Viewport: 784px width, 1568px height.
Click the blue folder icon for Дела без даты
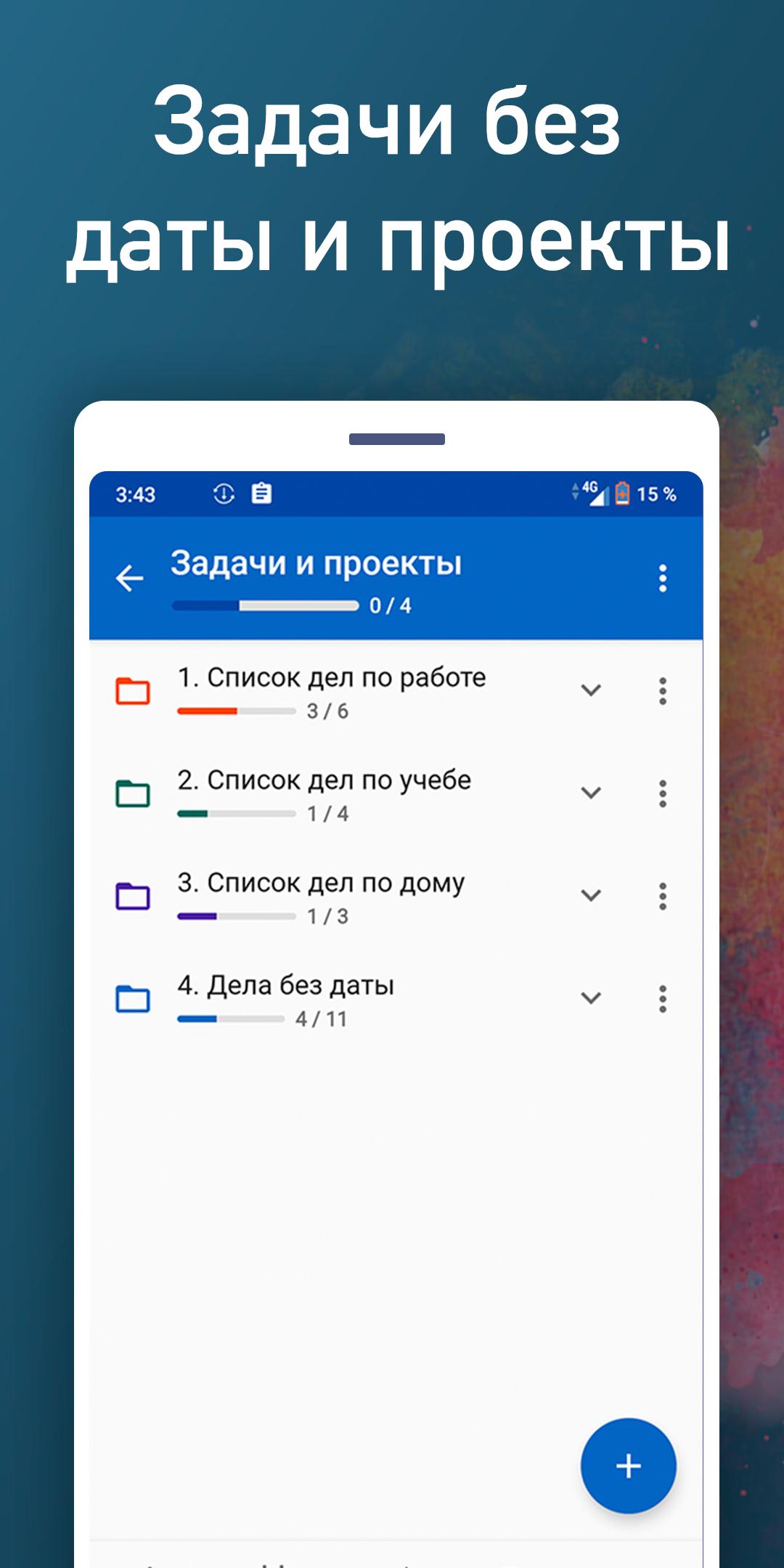133,999
